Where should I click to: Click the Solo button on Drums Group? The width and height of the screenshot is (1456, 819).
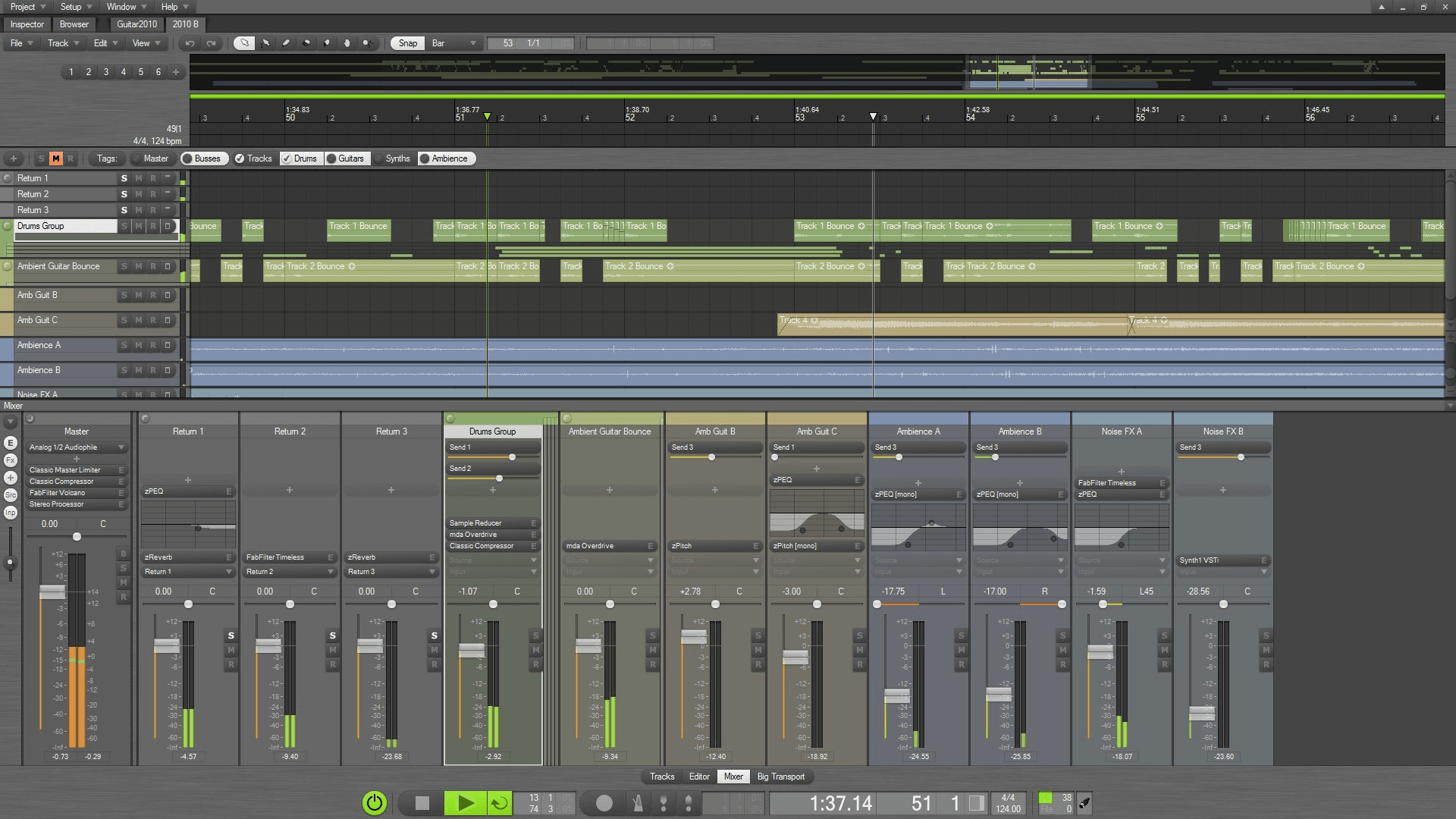pyautogui.click(x=123, y=225)
